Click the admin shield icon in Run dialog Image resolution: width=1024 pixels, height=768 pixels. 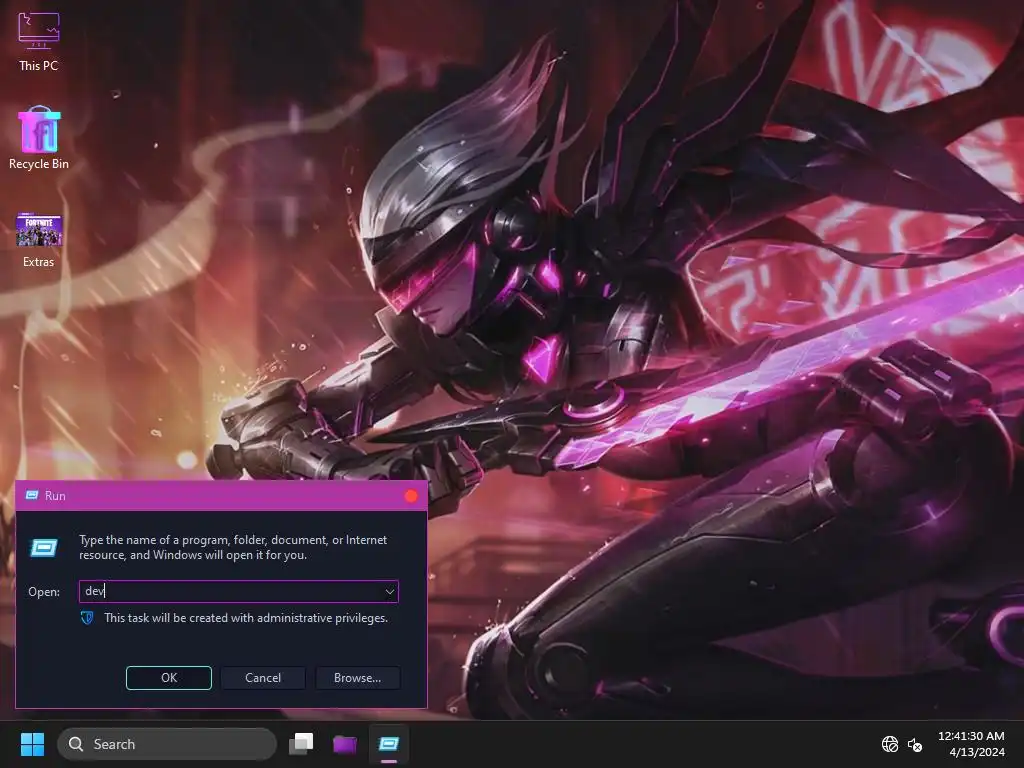tap(87, 618)
